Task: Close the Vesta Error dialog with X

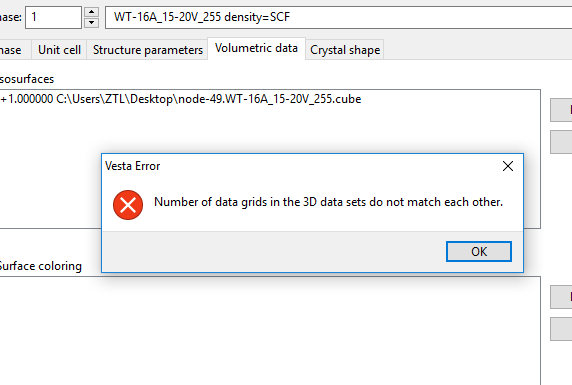Action: [507, 166]
